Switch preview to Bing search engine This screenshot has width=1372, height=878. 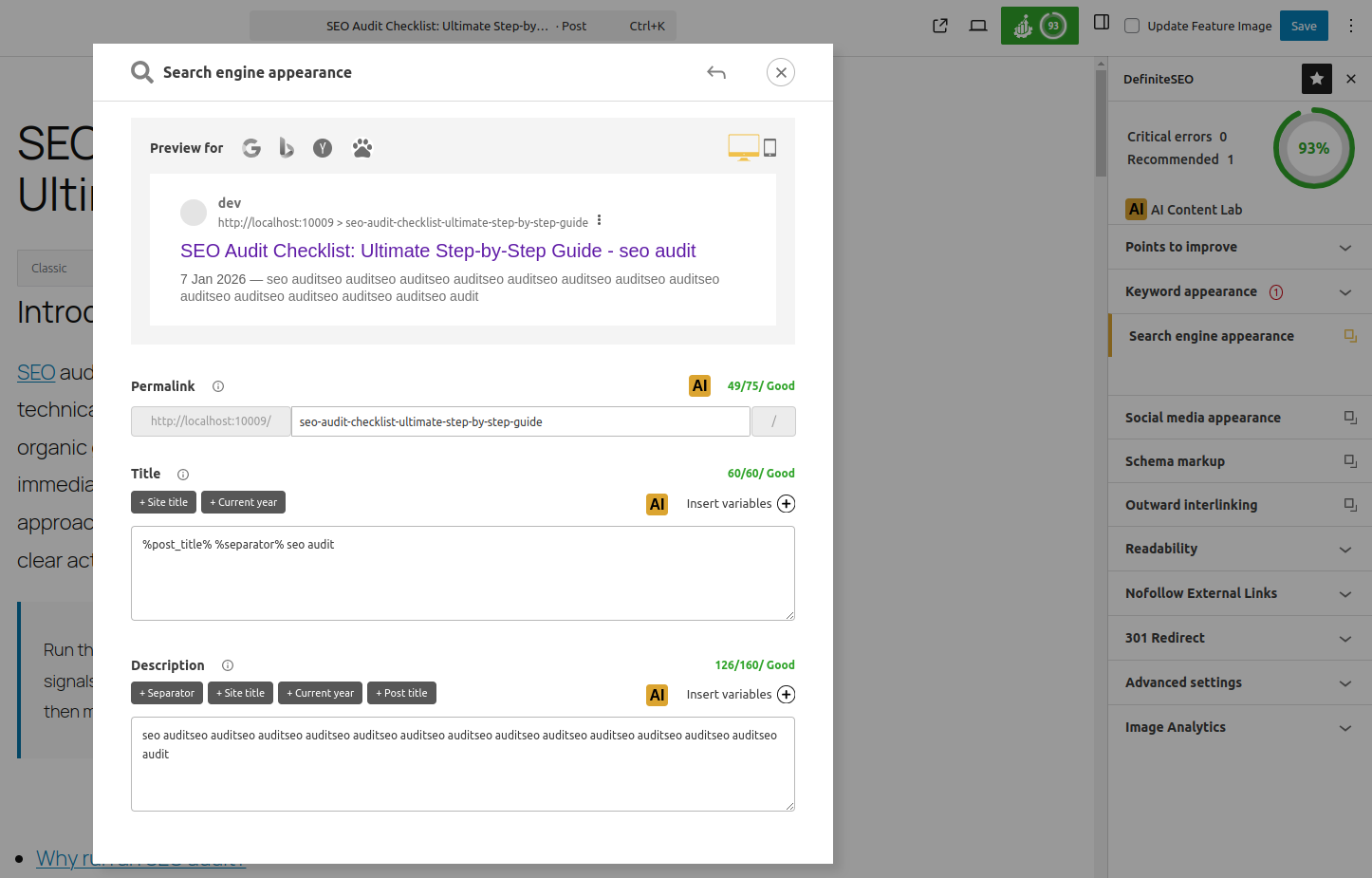(287, 148)
